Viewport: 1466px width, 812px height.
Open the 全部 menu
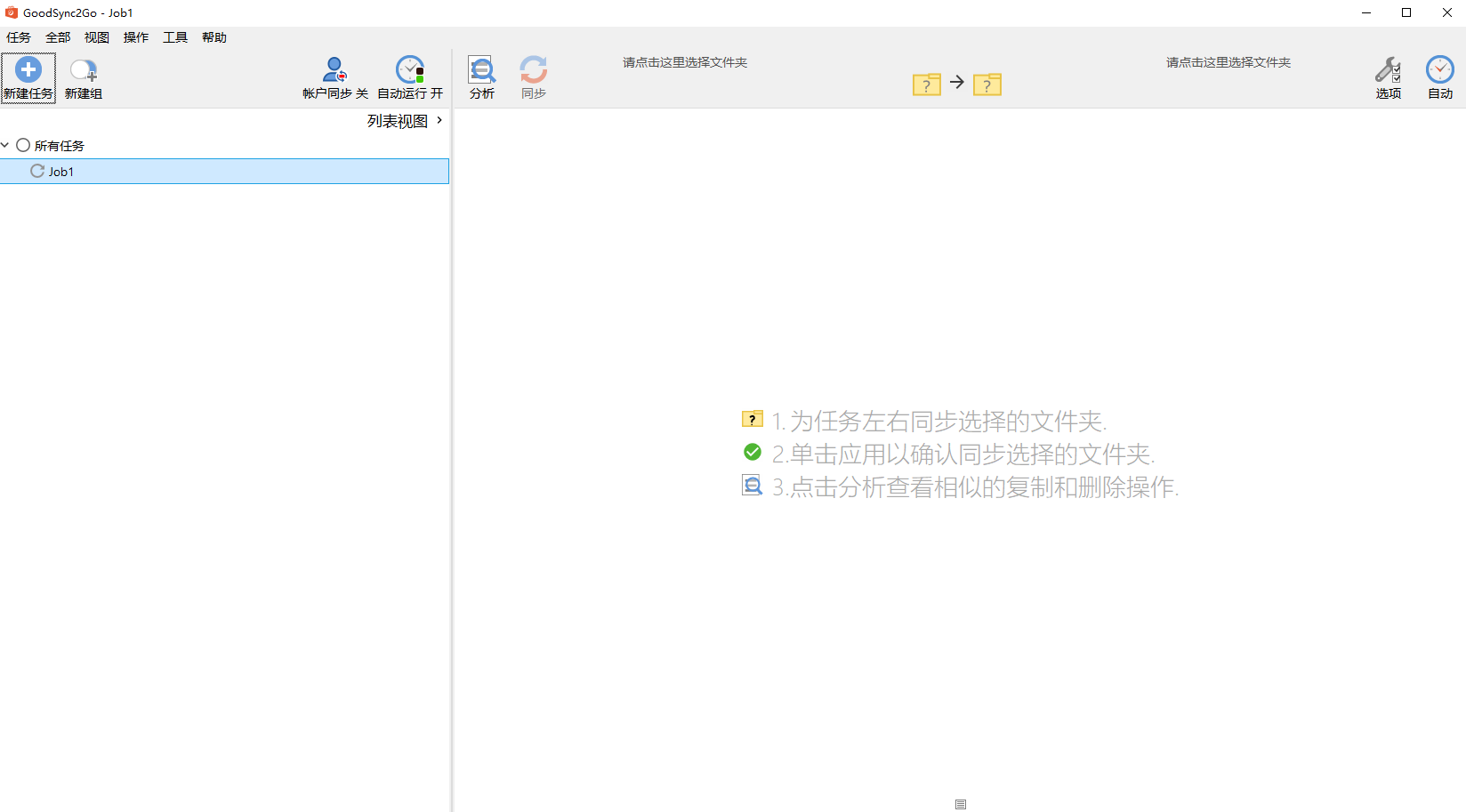pos(58,37)
